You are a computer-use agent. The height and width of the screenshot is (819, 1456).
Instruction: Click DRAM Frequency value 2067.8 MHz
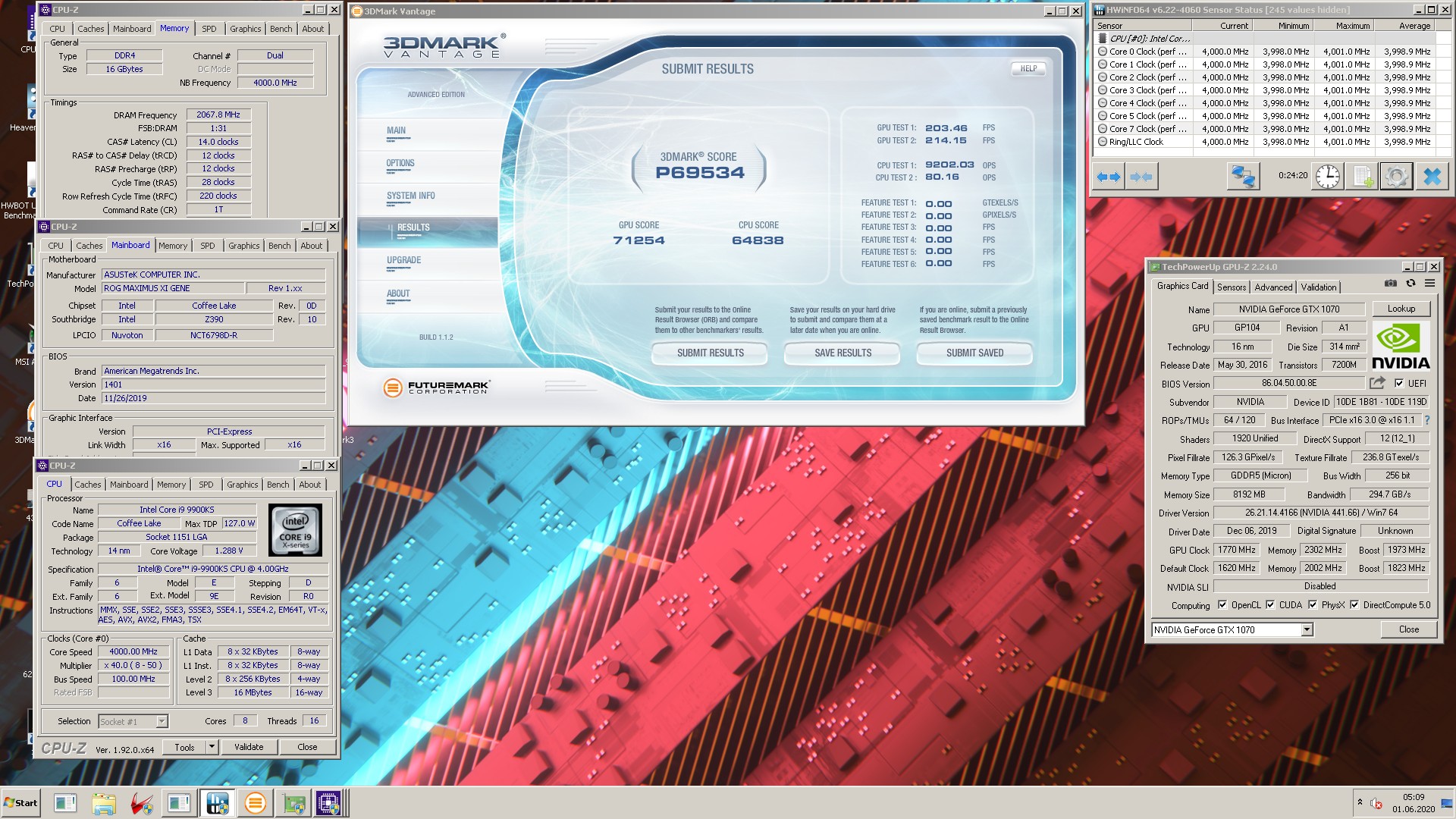click(x=218, y=115)
